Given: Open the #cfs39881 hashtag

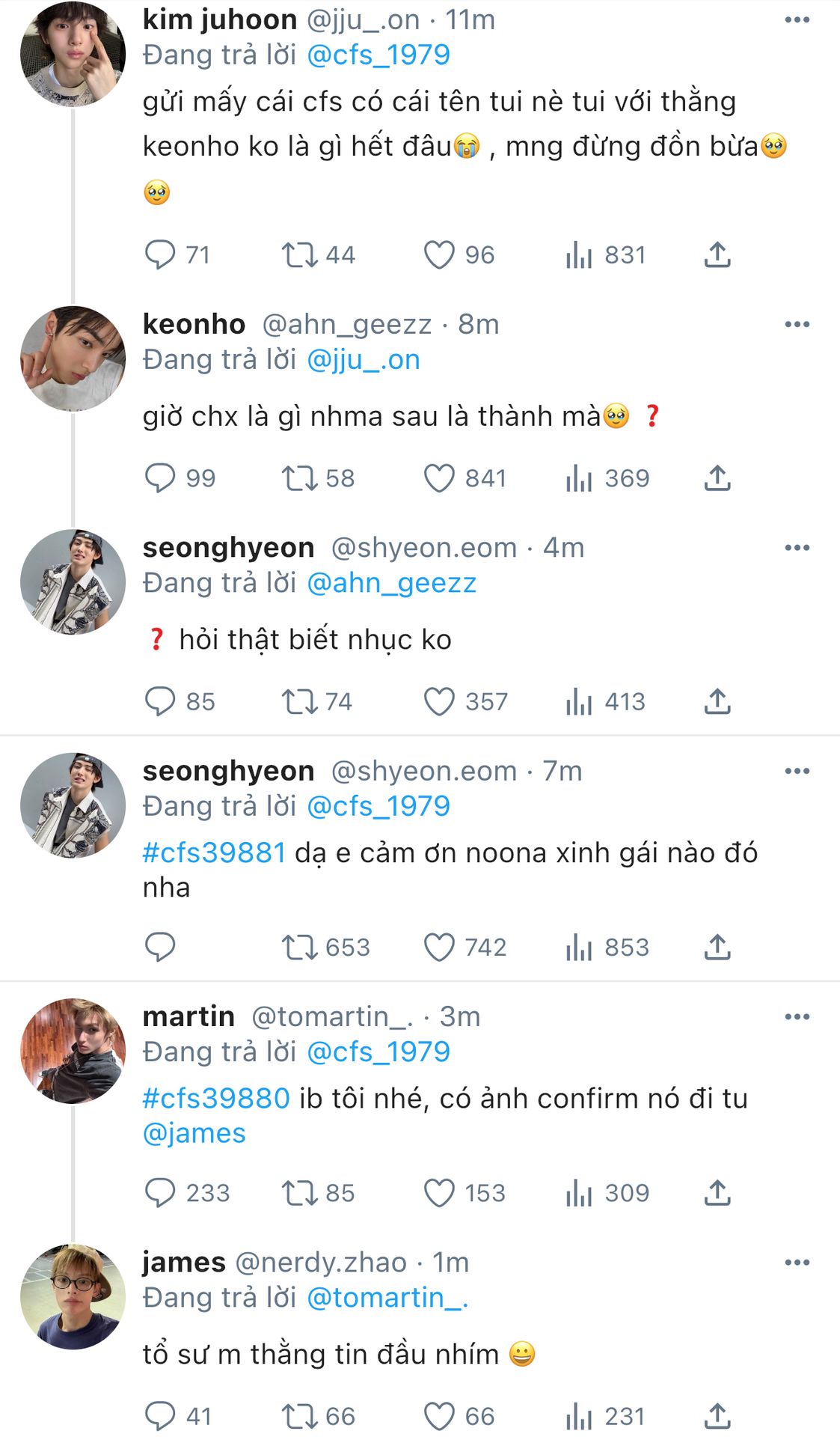Looking at the screenshot, I should tap(214, 852).
